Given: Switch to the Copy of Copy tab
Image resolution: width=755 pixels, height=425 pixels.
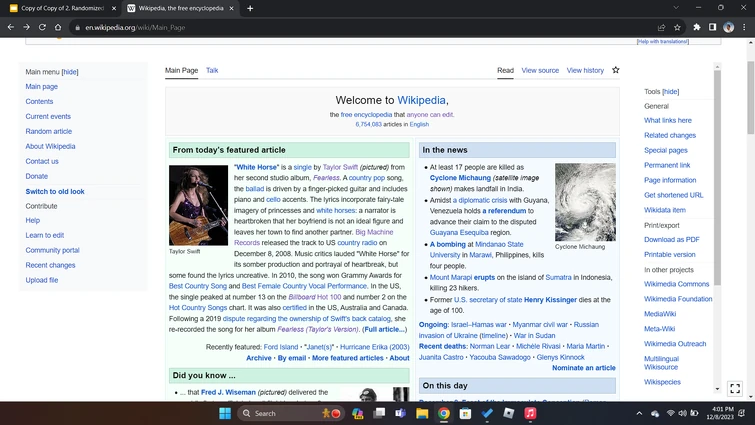Looking at the screenshot, I should (x=63, y=8).
